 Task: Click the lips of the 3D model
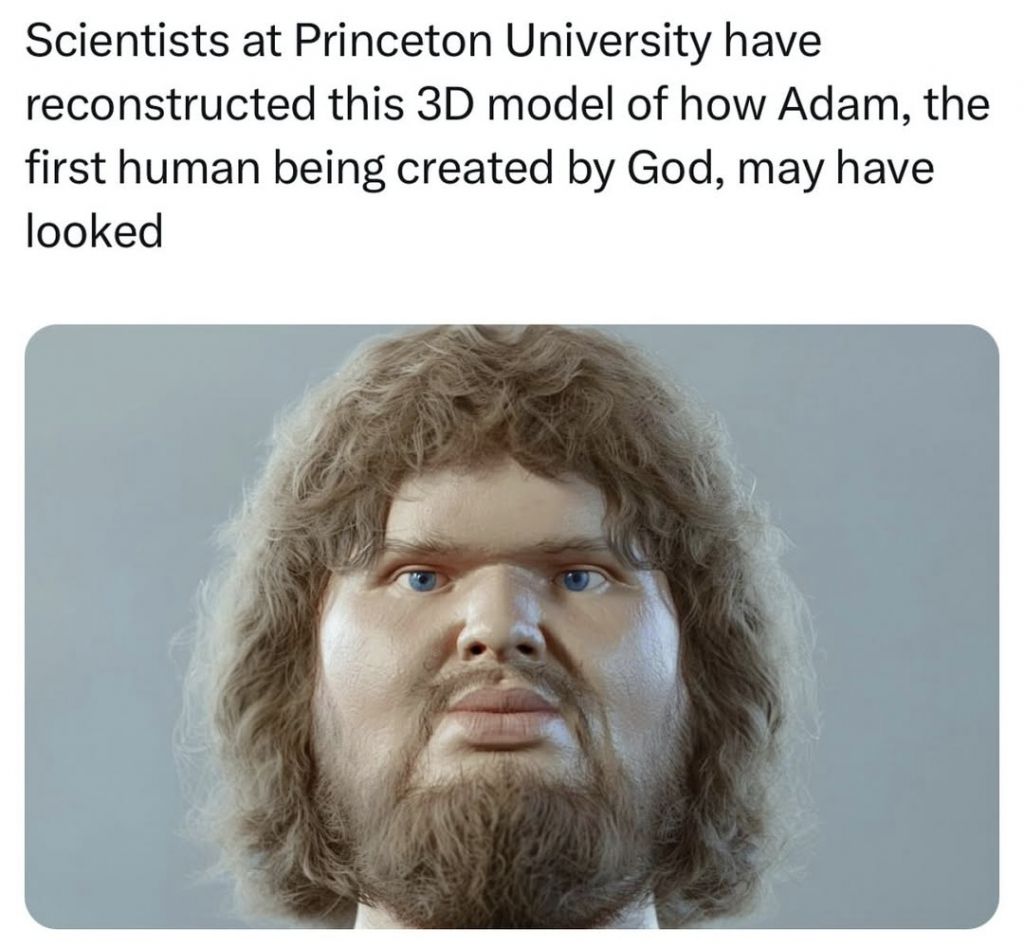tap(504, 714)
